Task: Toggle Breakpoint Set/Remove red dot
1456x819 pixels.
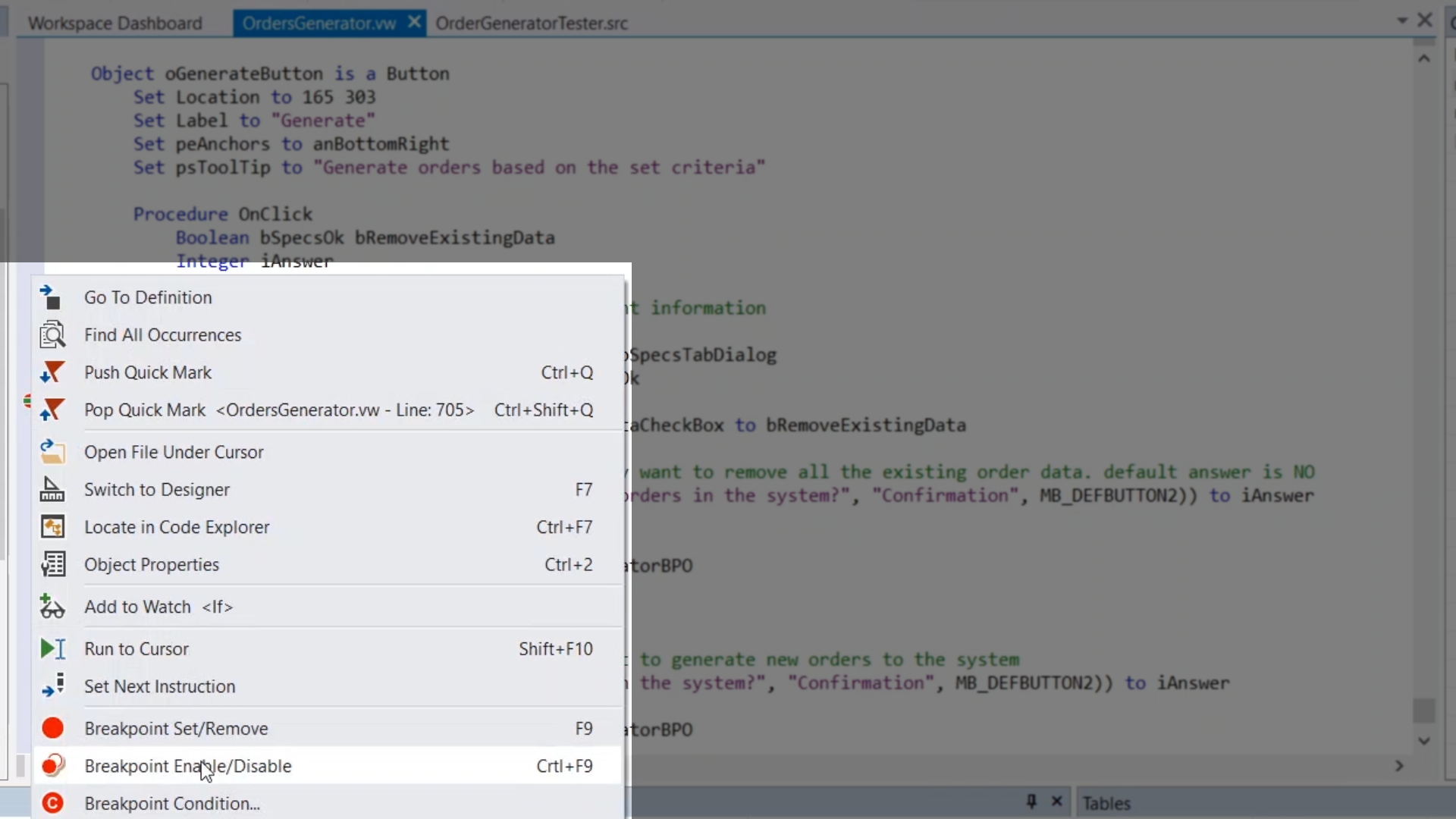Action: point(52,729)
